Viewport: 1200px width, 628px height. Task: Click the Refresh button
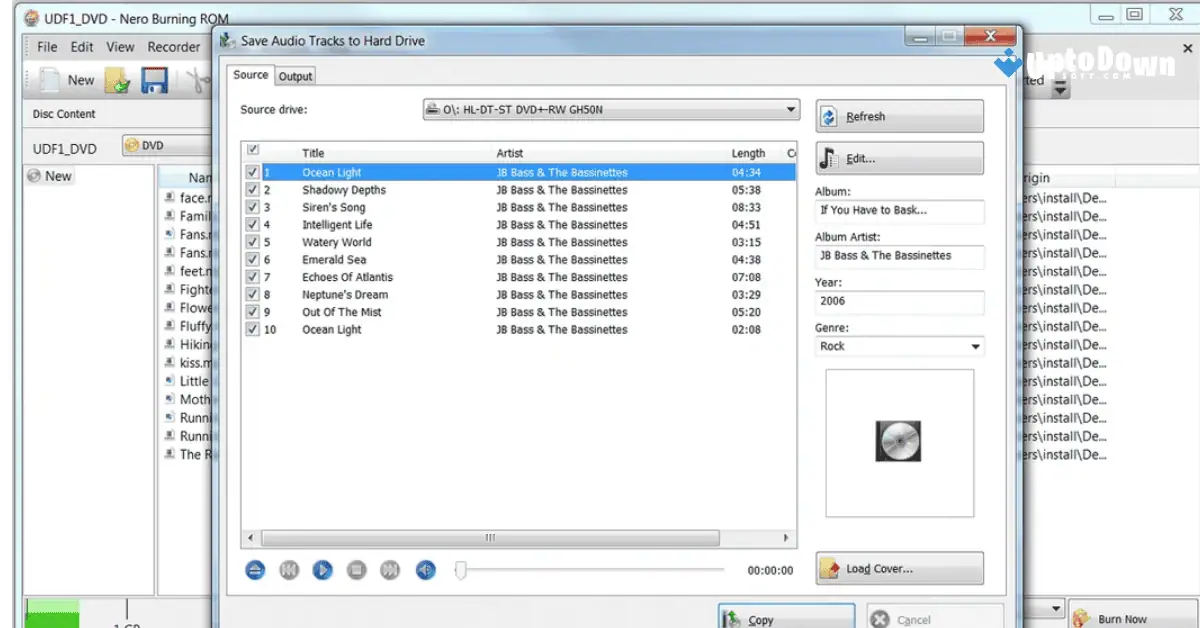(898, 115)
